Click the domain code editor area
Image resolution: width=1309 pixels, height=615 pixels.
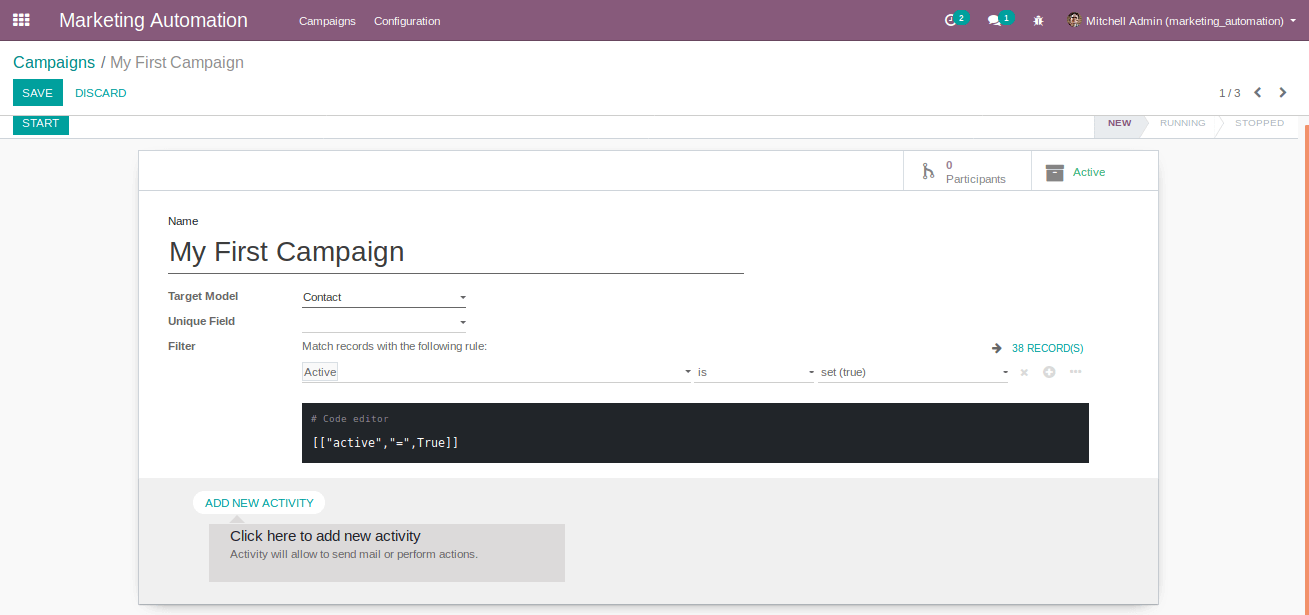click(695, 433)
